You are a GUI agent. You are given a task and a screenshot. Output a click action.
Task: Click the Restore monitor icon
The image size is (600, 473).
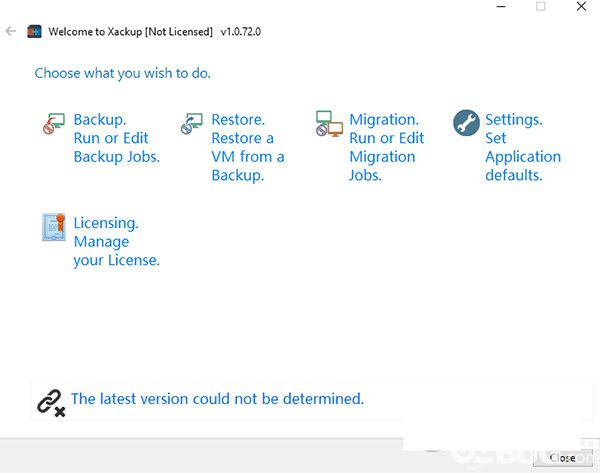pyautogui.click(x=191, y=123)
